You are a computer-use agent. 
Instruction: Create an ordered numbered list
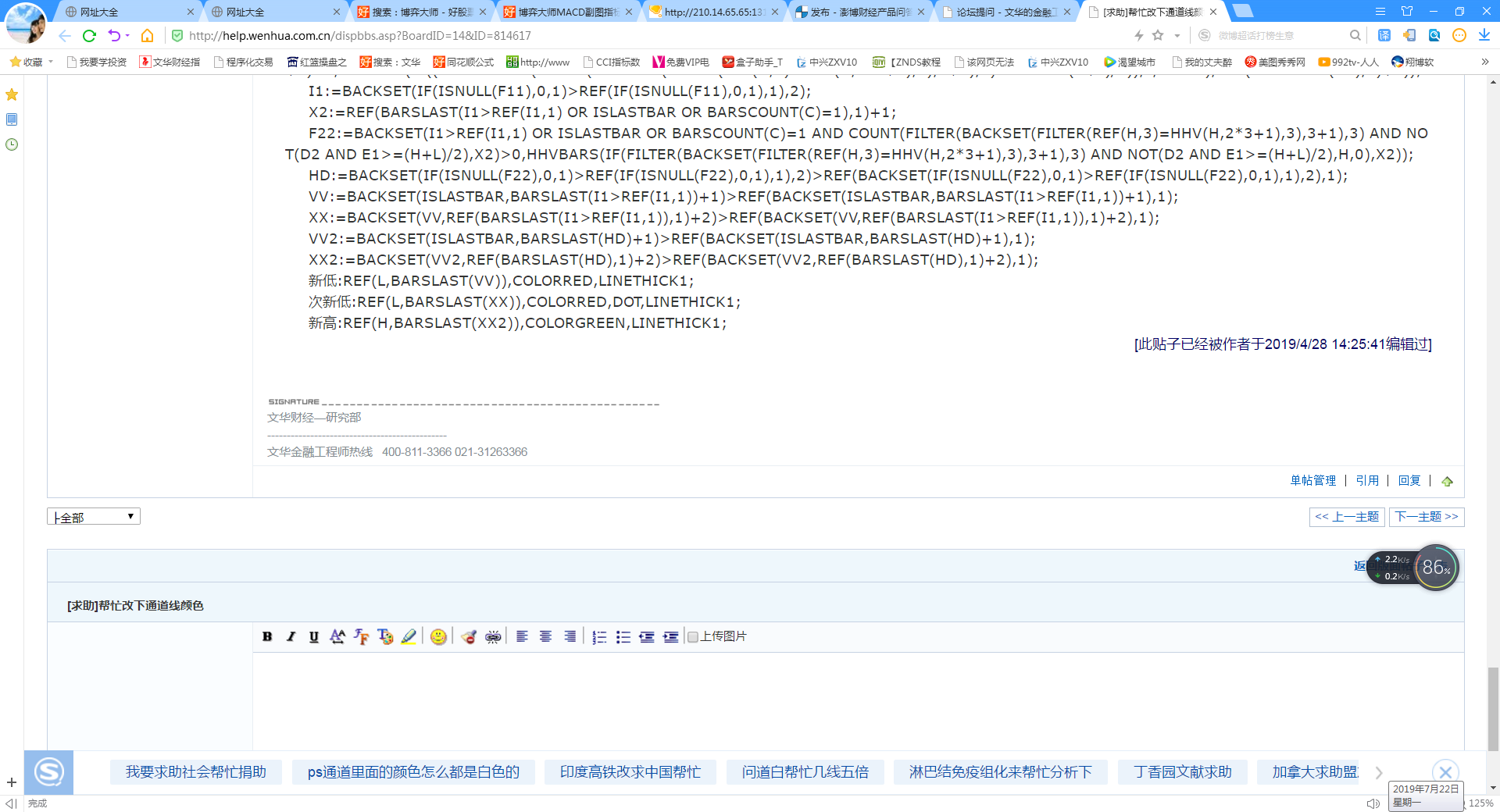(600, 636)
